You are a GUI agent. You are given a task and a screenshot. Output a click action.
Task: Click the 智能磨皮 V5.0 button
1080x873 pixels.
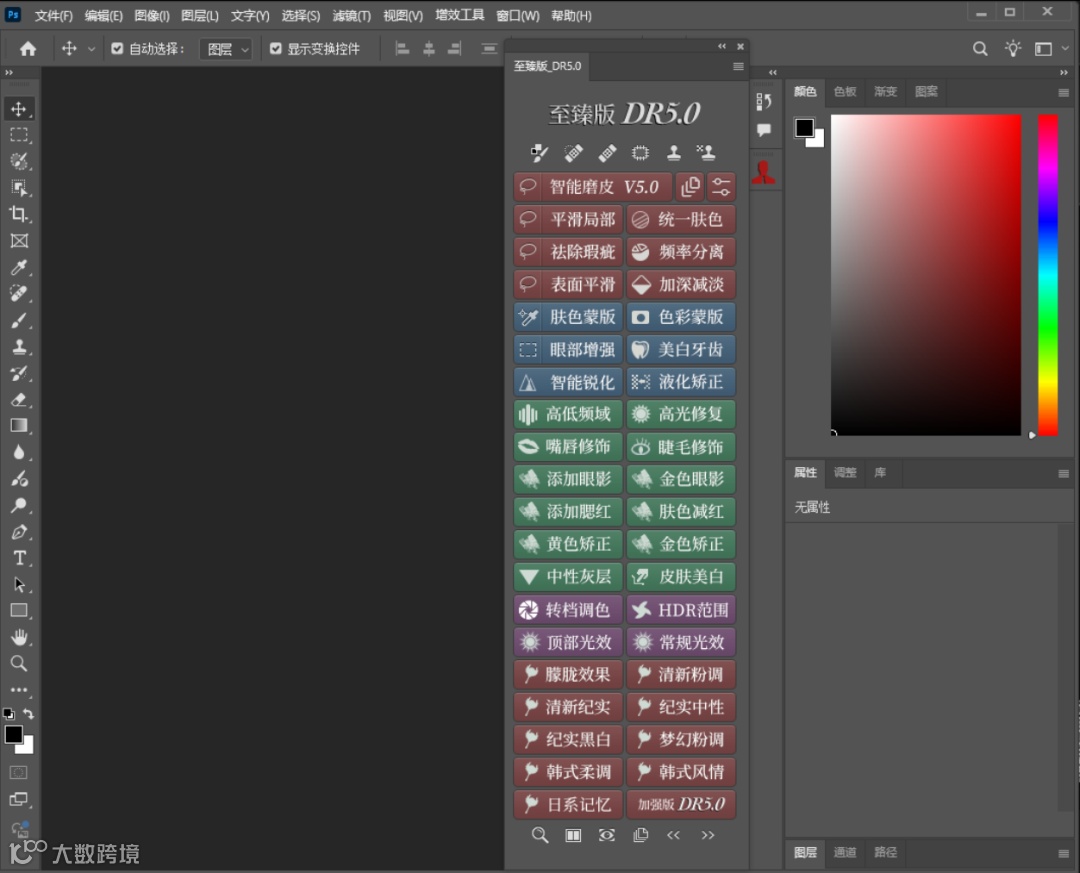593,187
